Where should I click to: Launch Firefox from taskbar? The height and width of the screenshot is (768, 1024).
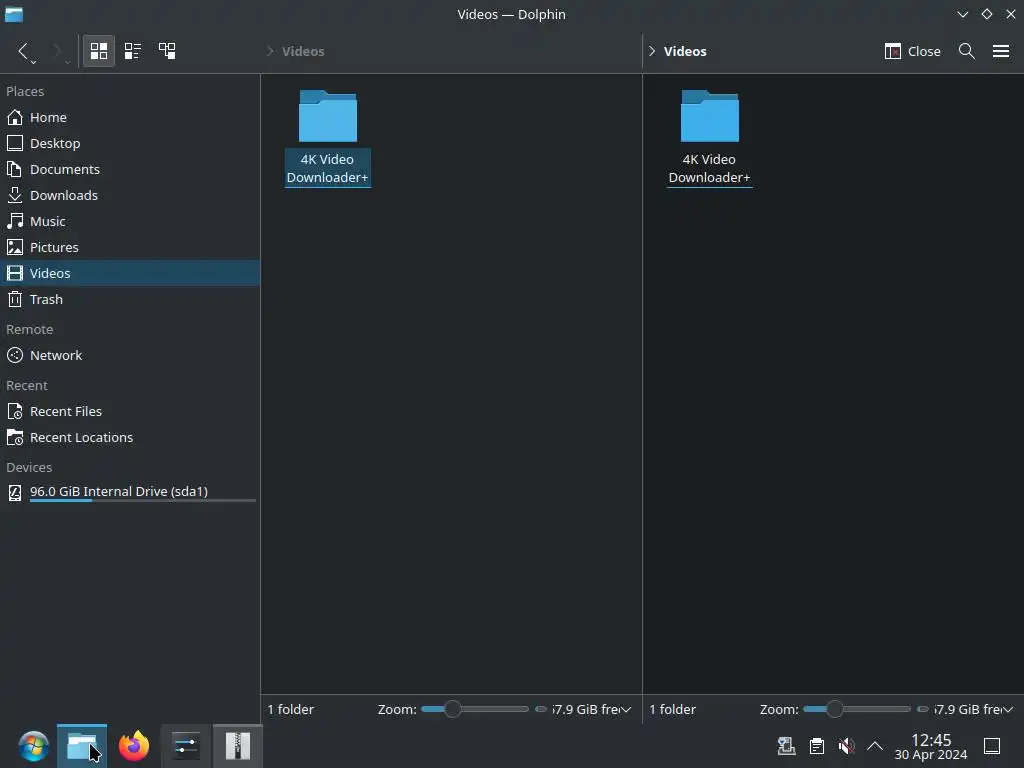pos(134,746)
